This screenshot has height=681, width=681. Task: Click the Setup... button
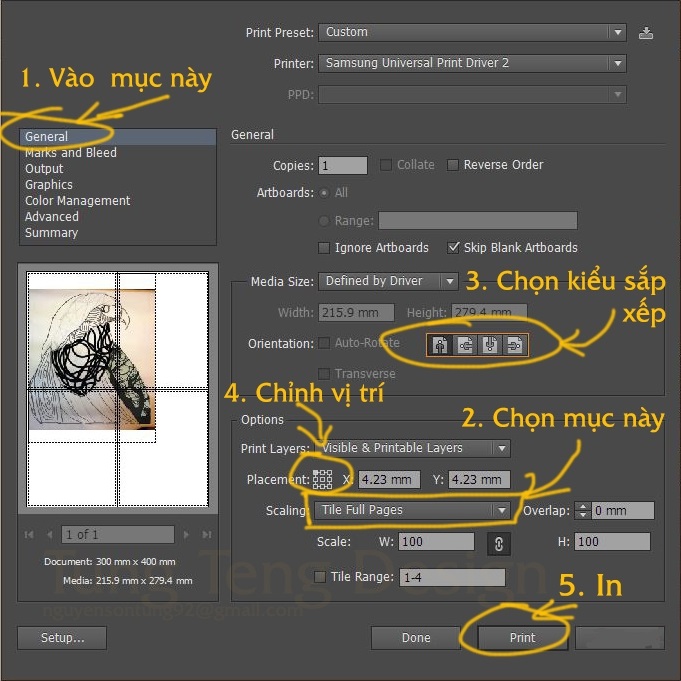62,638
